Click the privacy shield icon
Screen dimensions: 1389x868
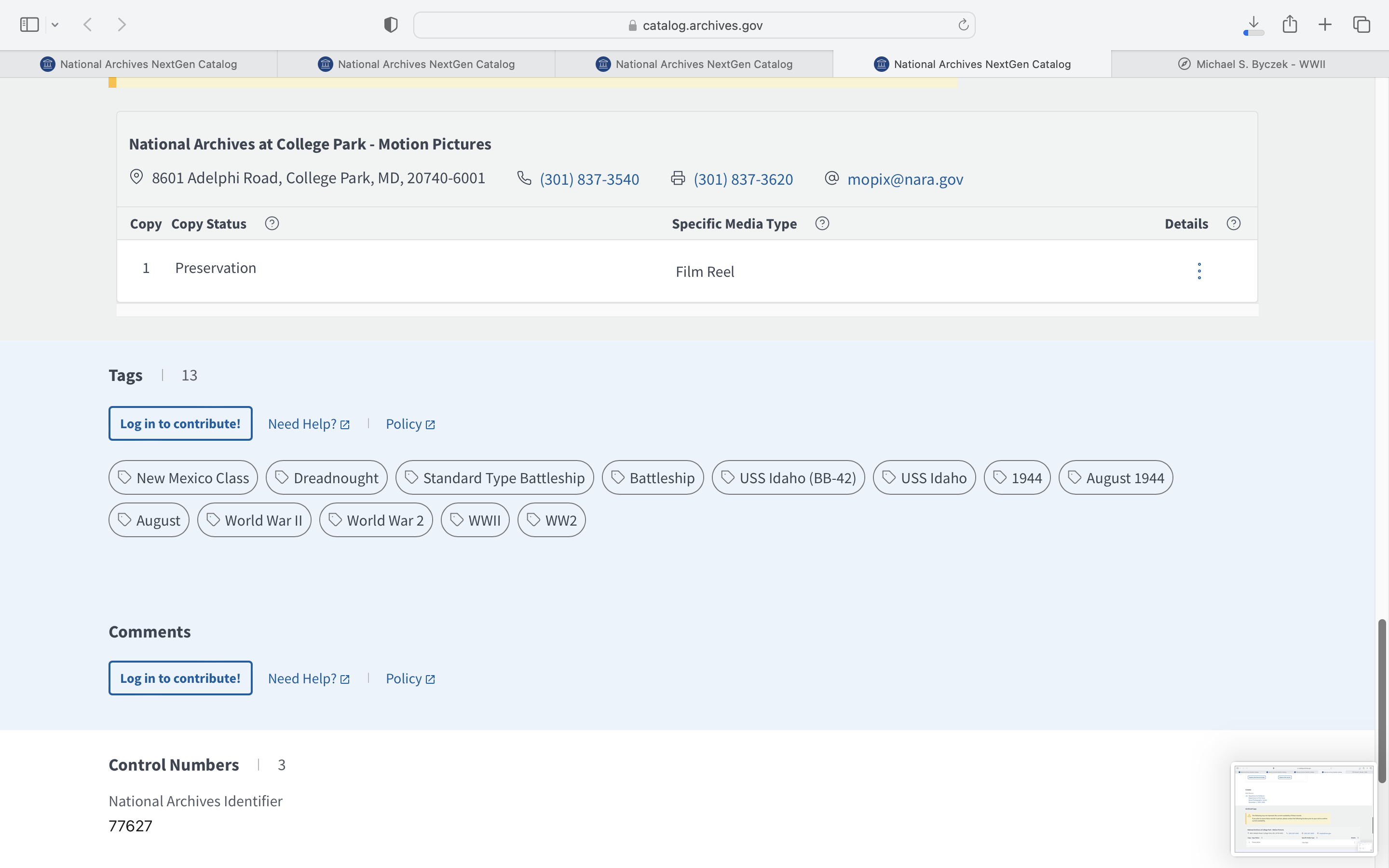[x=390, y=25]
